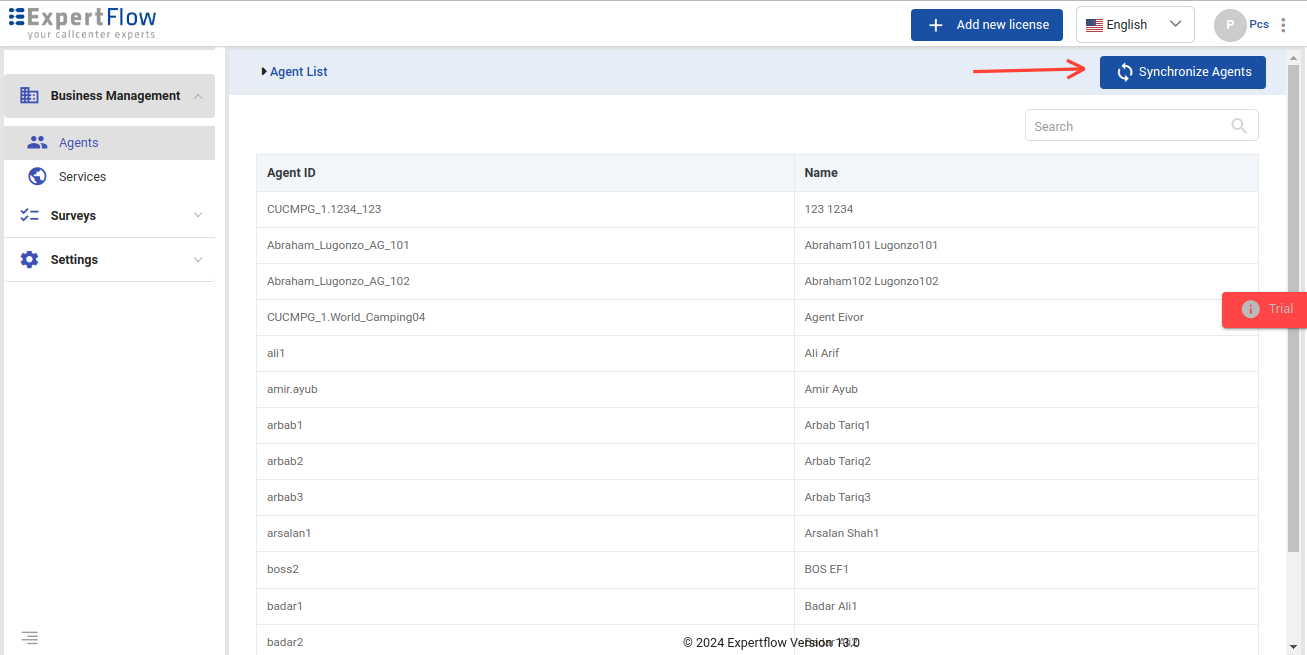Click into the Search input field
Image resolution: width=1307 pixels, height=655 pixels.
[1125, 126]
